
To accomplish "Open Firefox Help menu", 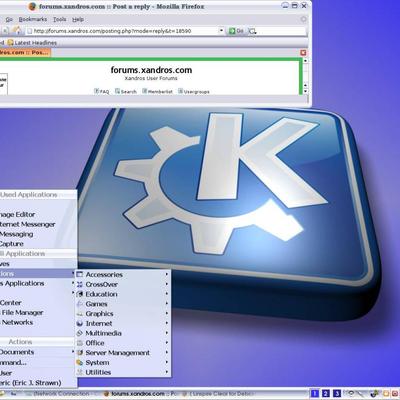I will 78,19.
